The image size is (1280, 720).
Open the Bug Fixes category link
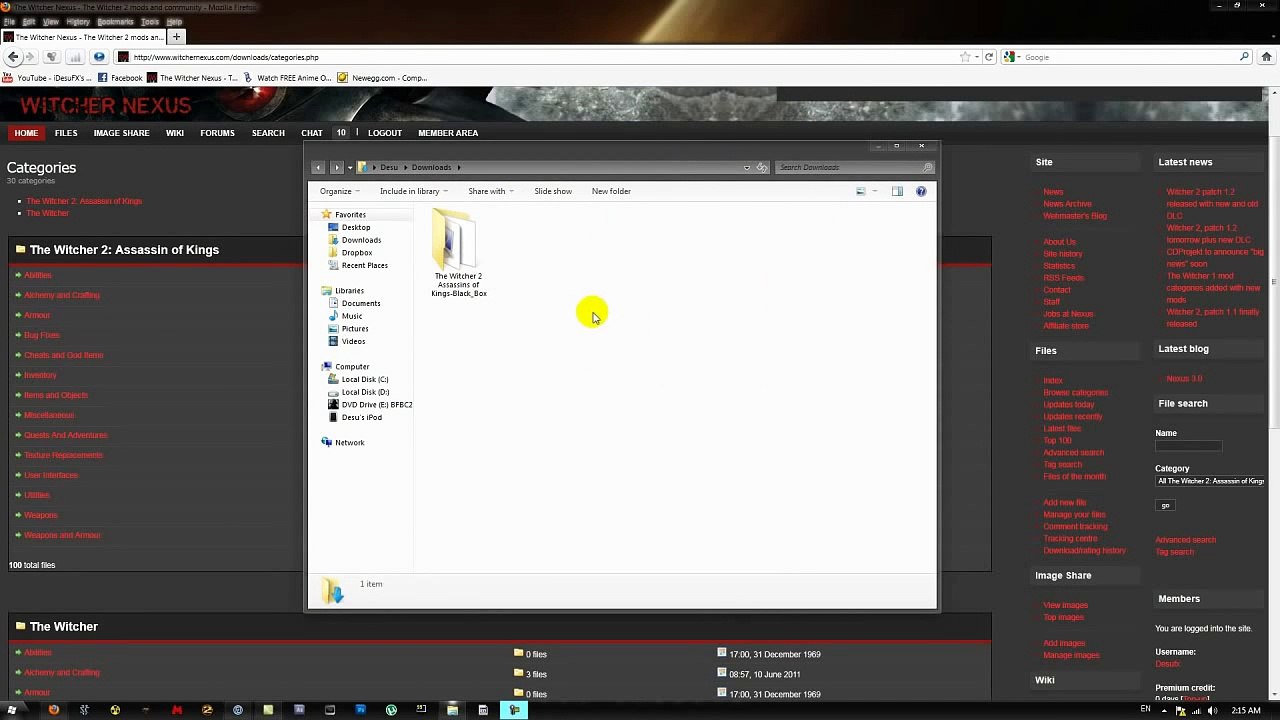[42, 335]
